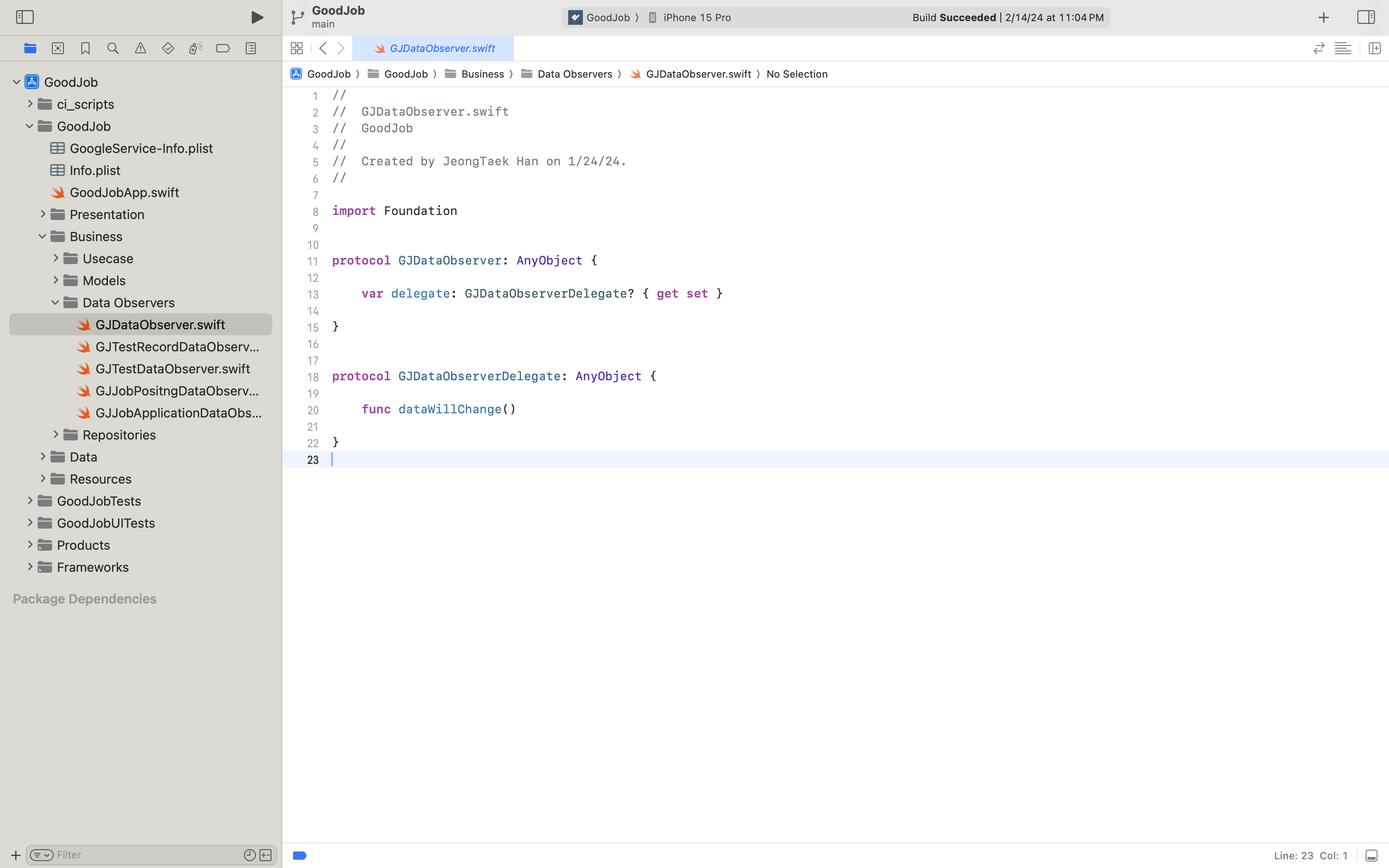Open the Breakpoint navigator icon

(x=223, y=48)
